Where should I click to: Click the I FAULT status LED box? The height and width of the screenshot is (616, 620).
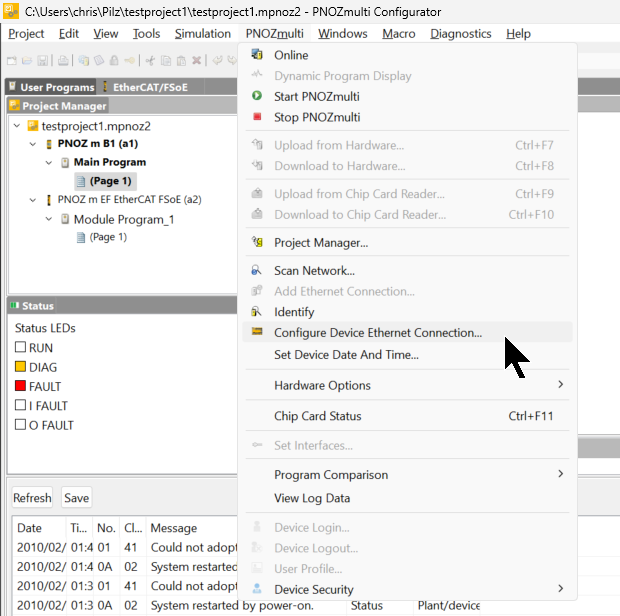tap(20, 405)
